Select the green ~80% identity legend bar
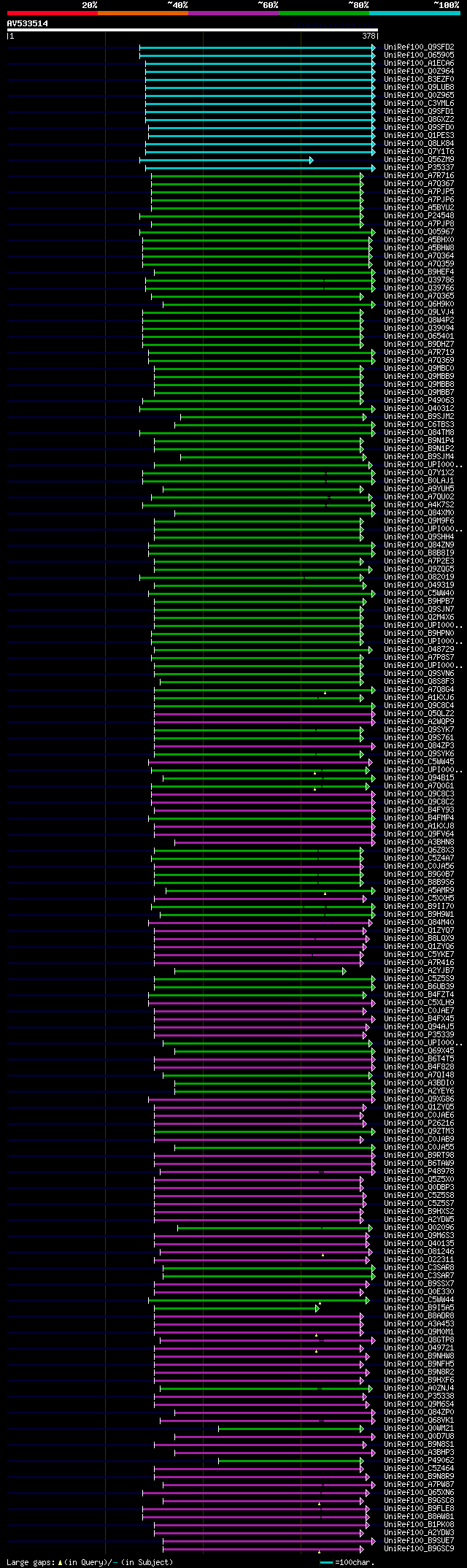This screenshot has width=467, height=1568. [x=324, y=13]
